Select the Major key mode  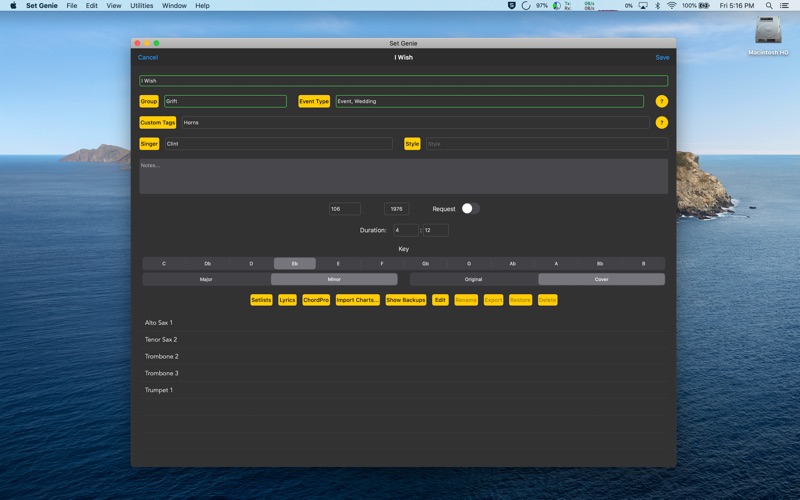[x=206, y=280]
